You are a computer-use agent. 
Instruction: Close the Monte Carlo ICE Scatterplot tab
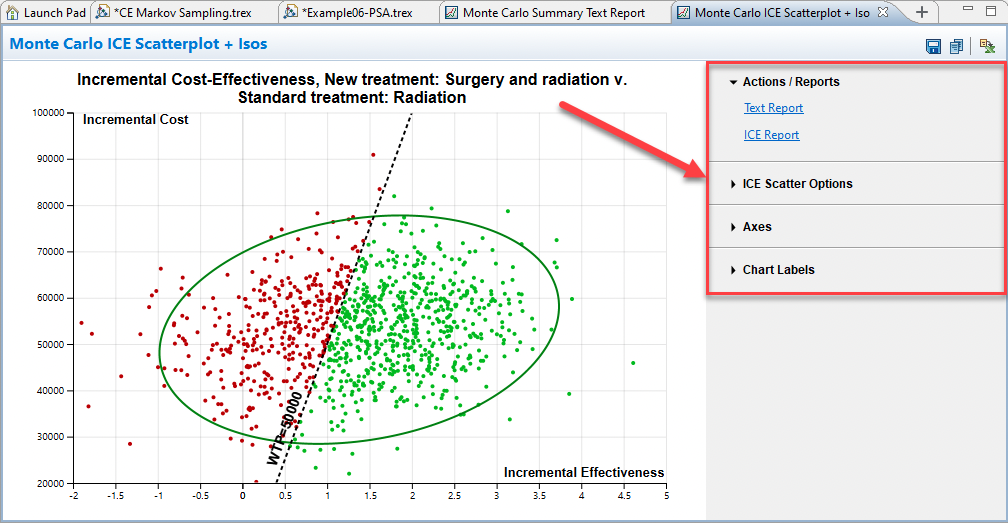[882, 12]
